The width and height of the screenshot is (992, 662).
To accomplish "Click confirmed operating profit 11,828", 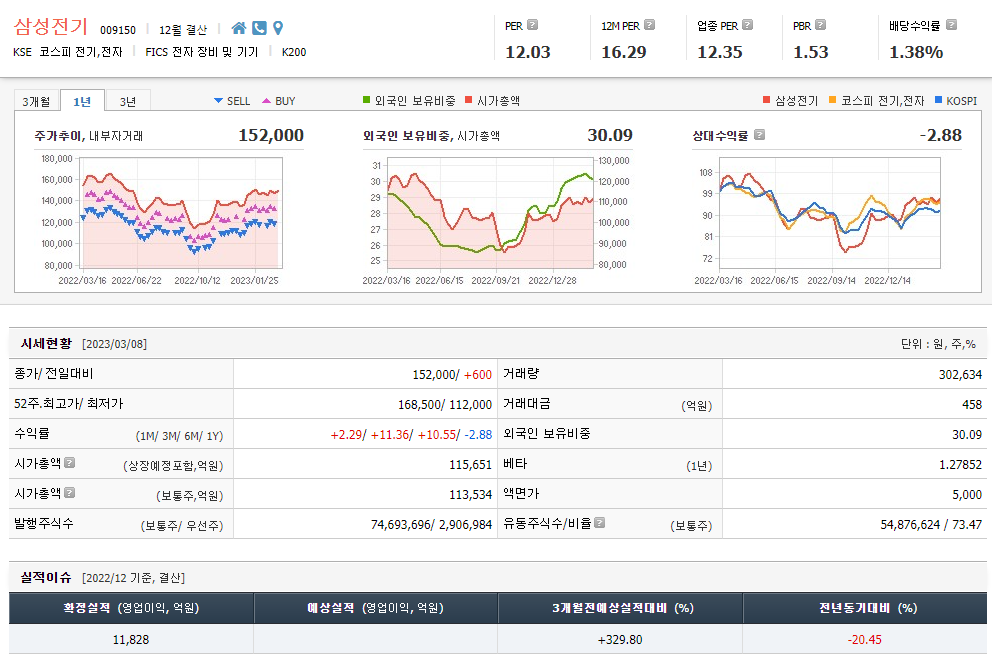I will pyautogui.click(x=131, y=639).
